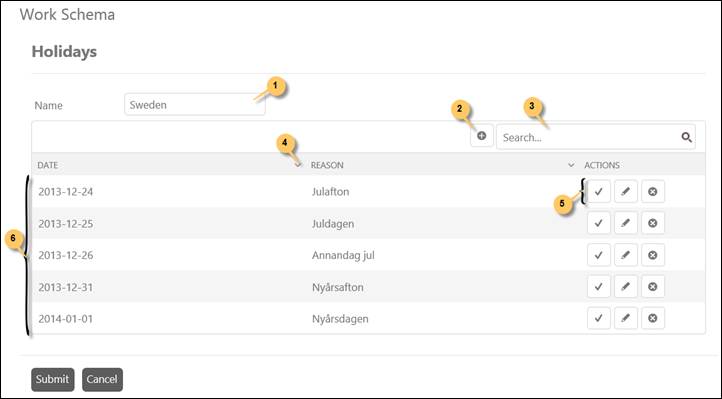
Task: Click the Juldagen reason cell
Action: pos(333,224)
